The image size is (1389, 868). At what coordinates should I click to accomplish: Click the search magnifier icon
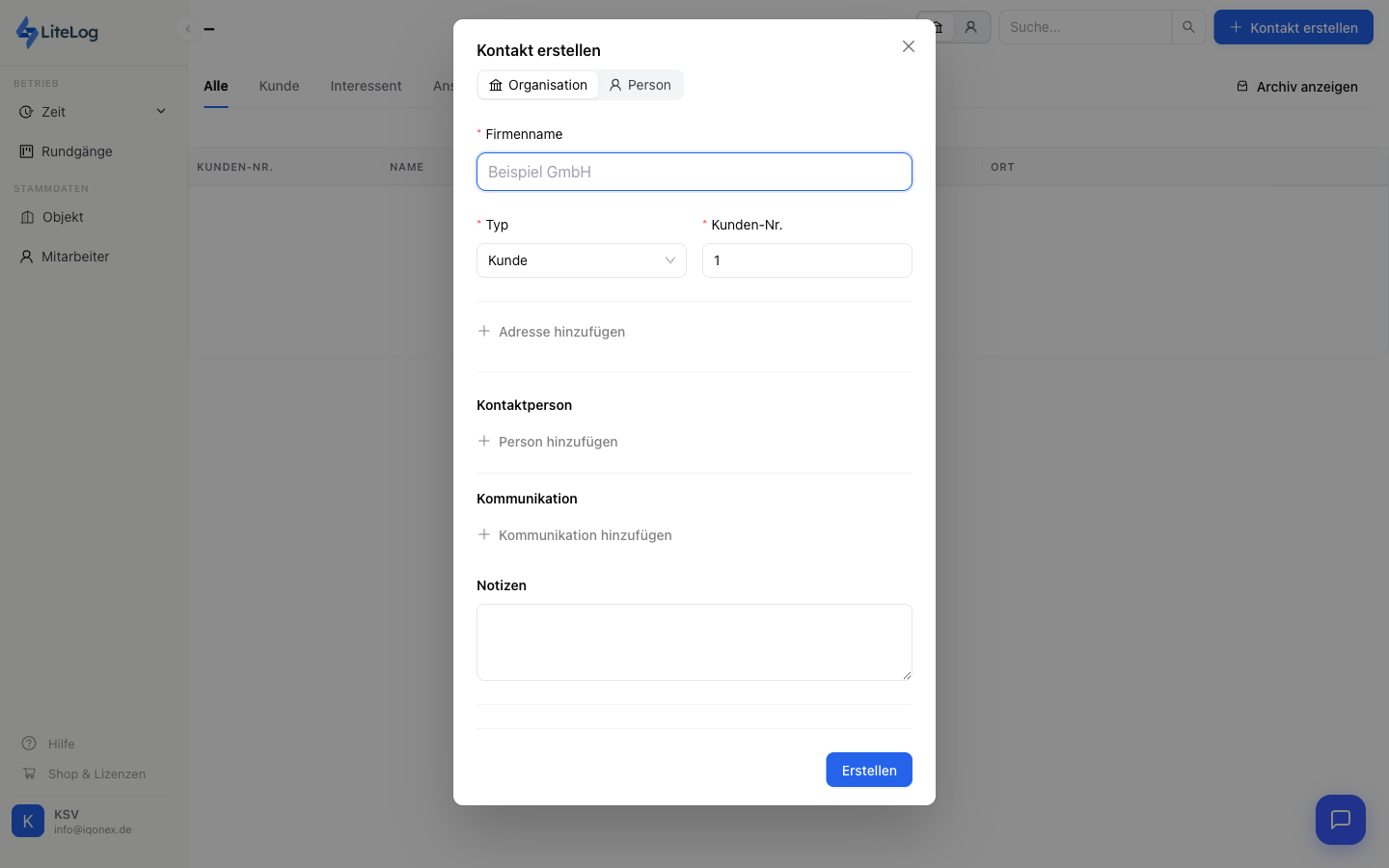click(x=1188, y=27)
